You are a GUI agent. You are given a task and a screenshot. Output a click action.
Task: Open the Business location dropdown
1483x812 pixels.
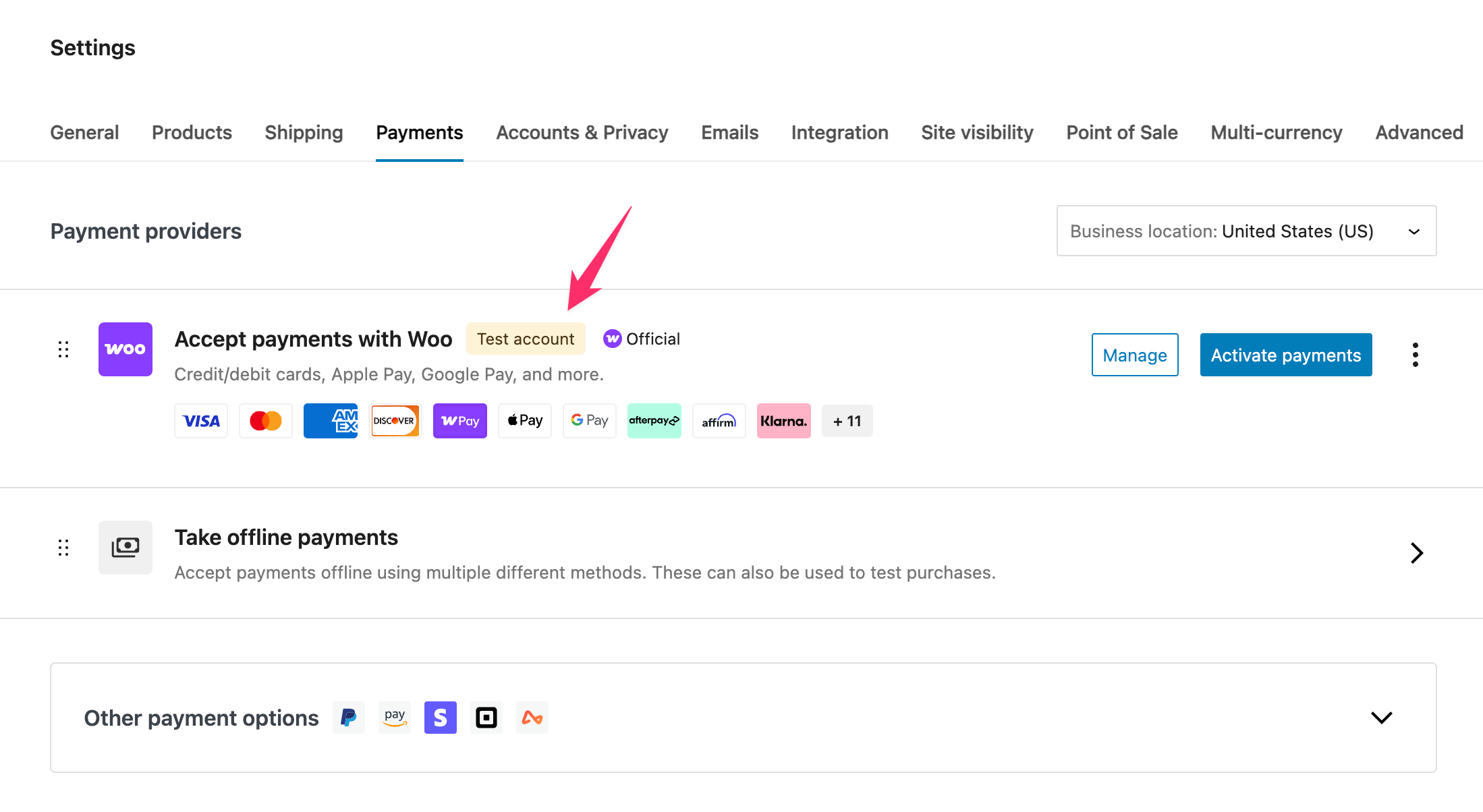click(1246, 231)
